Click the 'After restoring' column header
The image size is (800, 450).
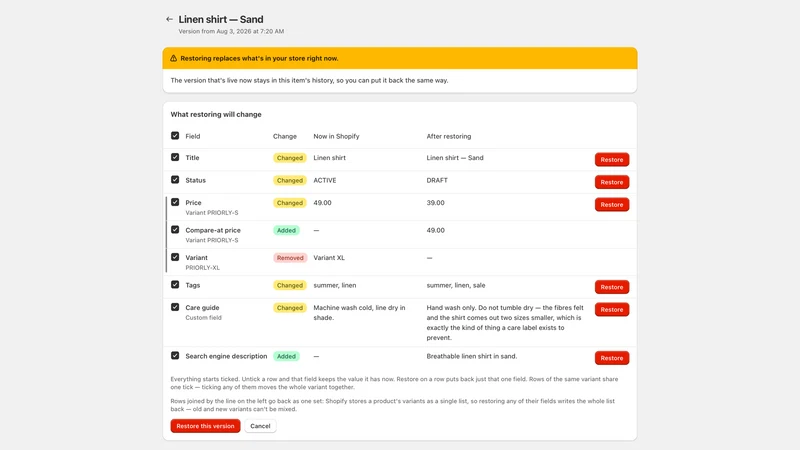click(449, 136)
